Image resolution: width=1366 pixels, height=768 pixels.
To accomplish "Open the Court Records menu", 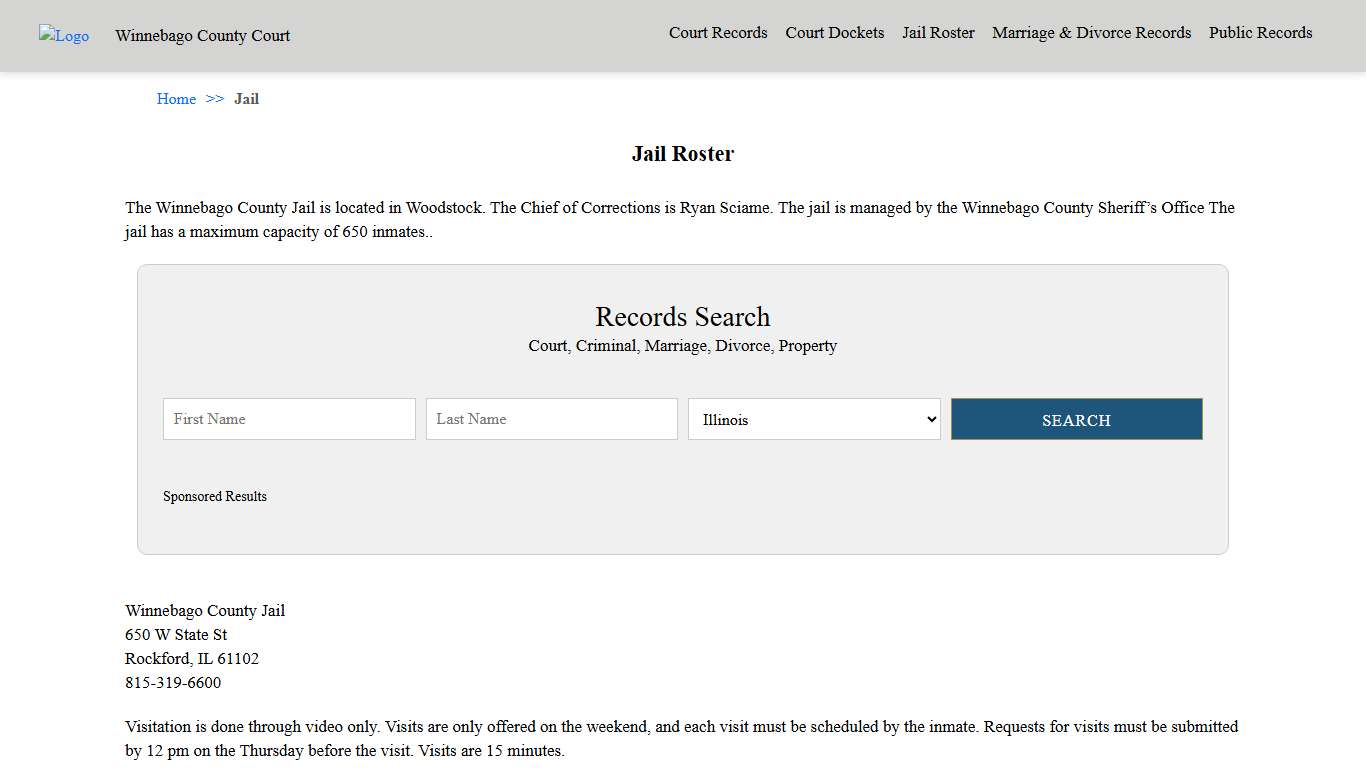I will coord(718,32).
